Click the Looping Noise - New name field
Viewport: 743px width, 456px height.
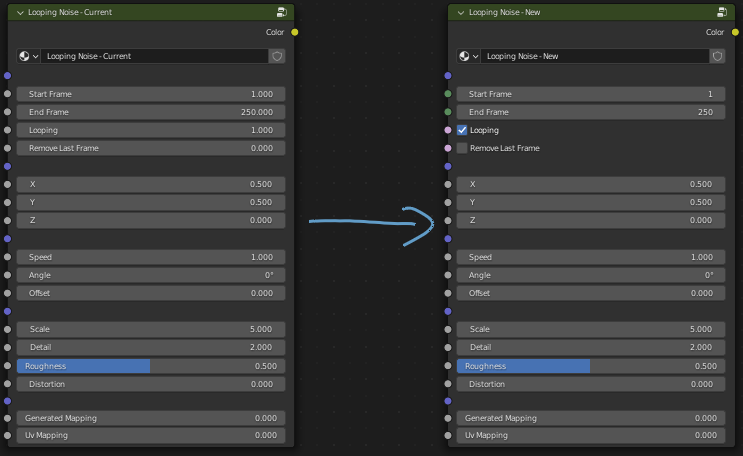click(595, 56)
